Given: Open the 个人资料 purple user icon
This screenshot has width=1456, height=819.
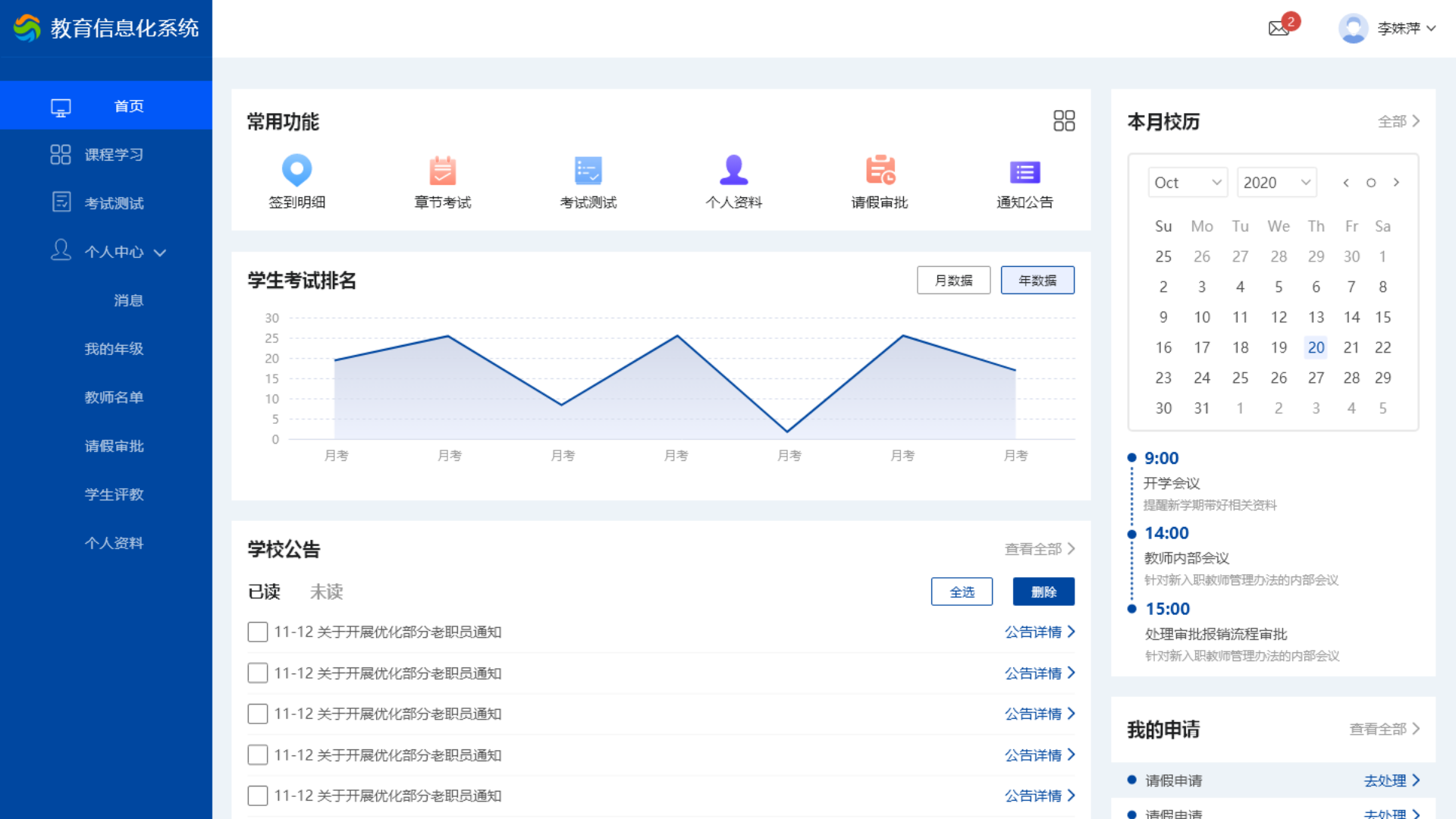Looking at the screenshot, I should click(x=733, y=170).
